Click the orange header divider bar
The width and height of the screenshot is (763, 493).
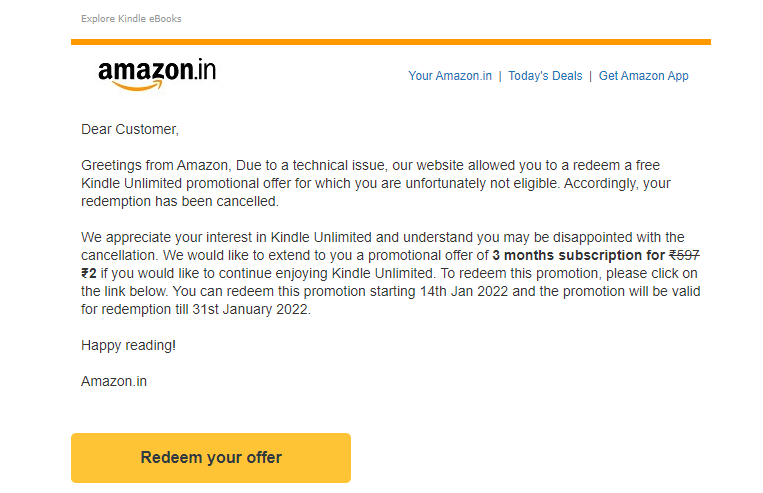click(x=390, y=42)
